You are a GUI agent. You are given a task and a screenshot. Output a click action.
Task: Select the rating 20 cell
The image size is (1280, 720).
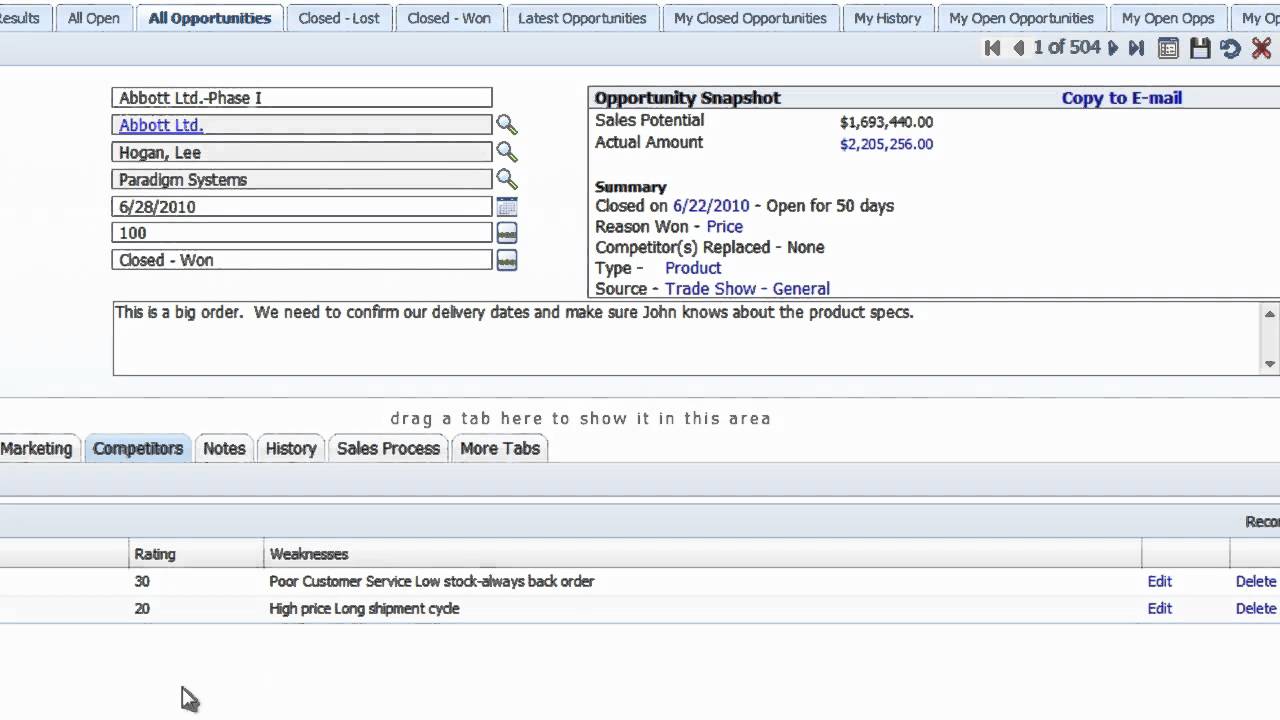142,608
